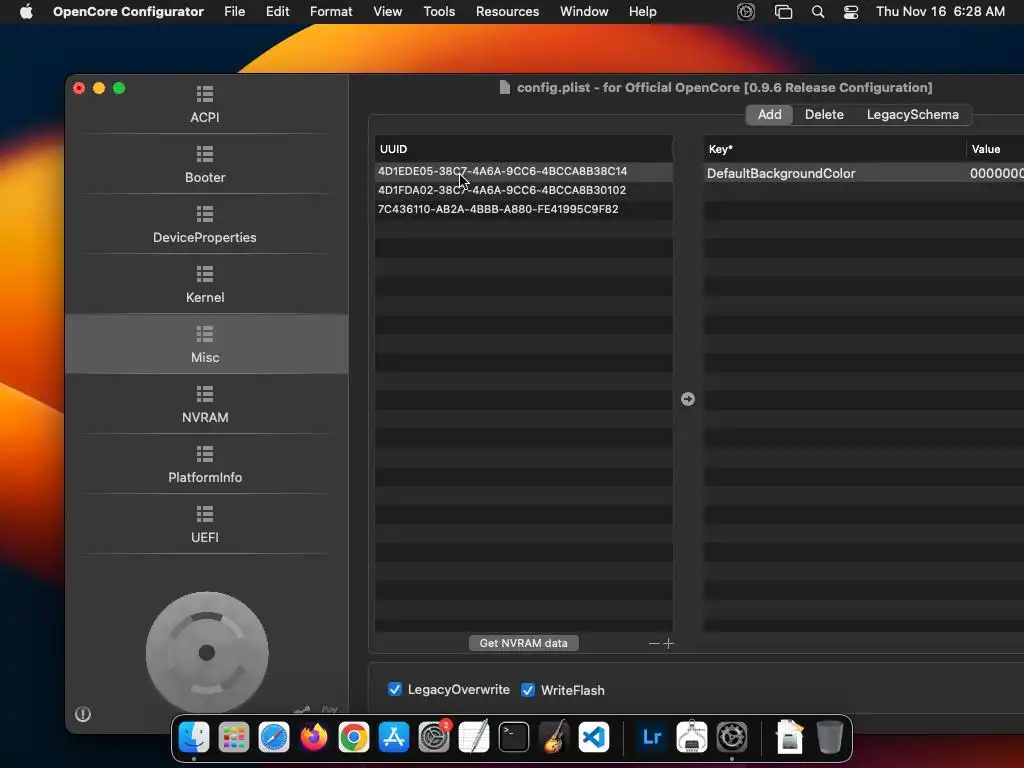Open the Edit menu
This screenshot has height=768, width=1024.
coord(278,12)
